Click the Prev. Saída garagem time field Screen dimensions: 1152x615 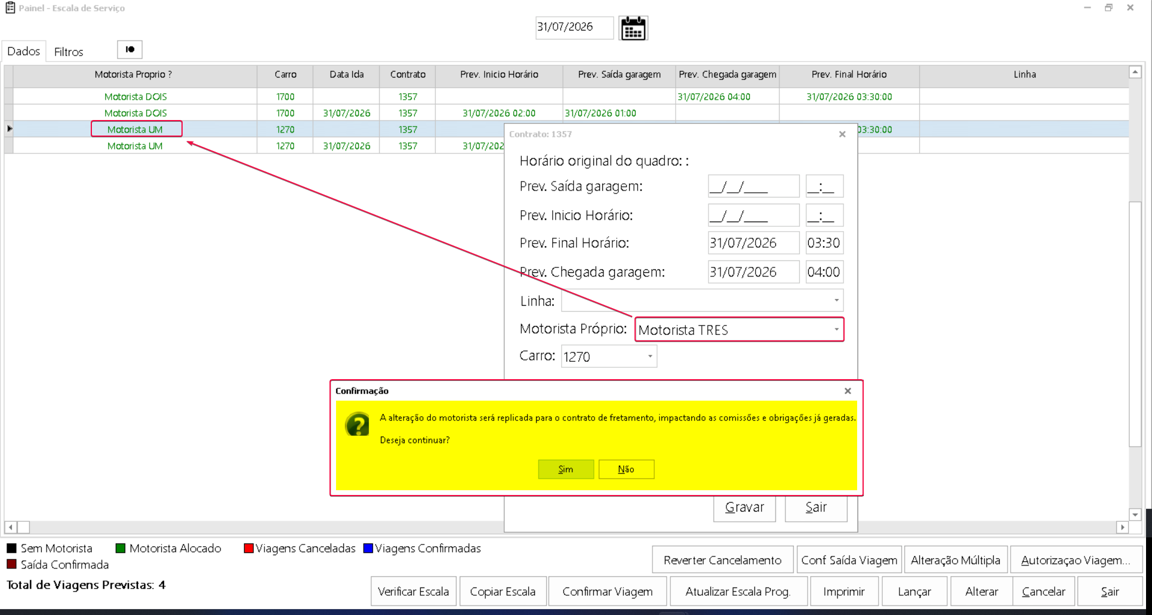point(824,187)
